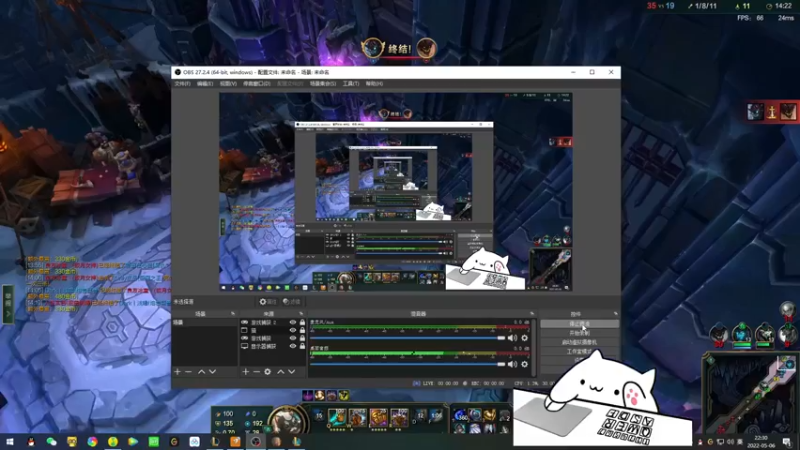This screenshot has width=800, height=450.
Task: Mute the 桌面音频 channel speaker
Action: coord(512,364)
